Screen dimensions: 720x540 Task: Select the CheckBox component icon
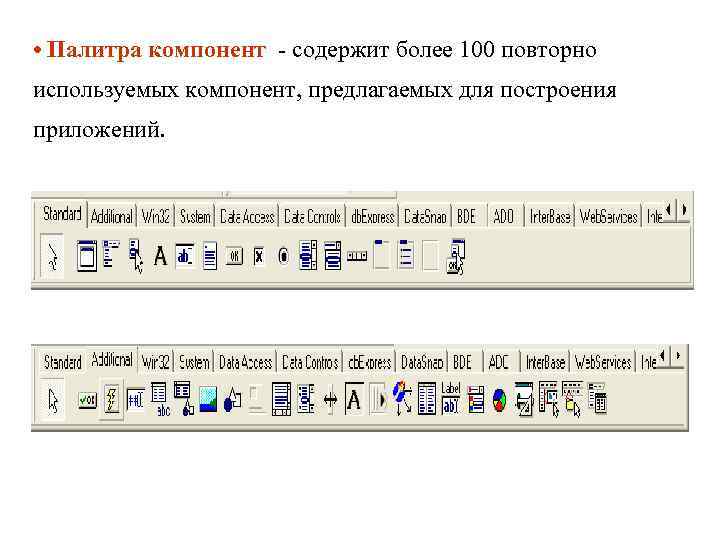[x=259, y=256]
